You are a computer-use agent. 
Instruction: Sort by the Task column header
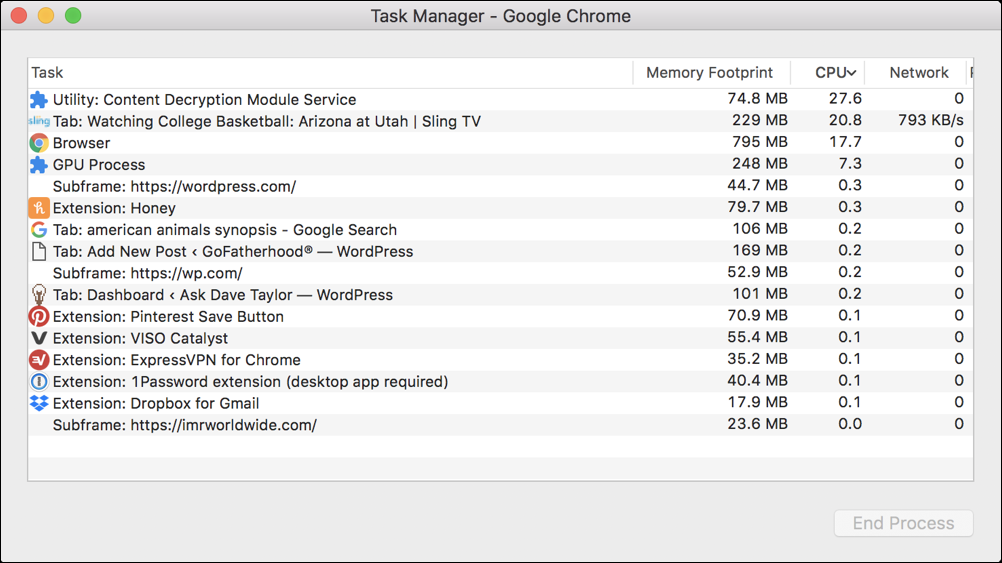click(x=330, y=73)
